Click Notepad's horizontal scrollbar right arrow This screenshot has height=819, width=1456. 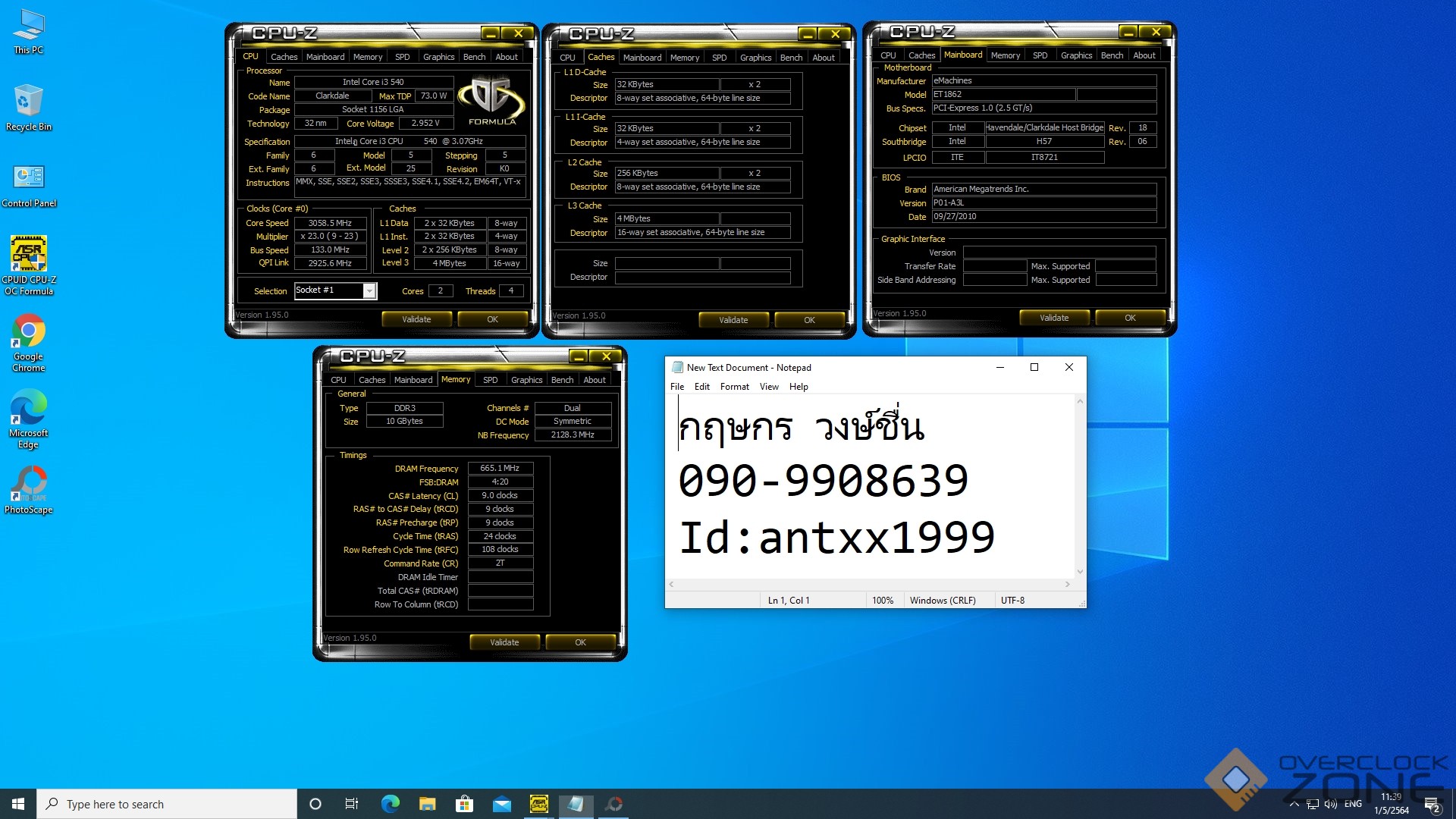click(1067, 585)
